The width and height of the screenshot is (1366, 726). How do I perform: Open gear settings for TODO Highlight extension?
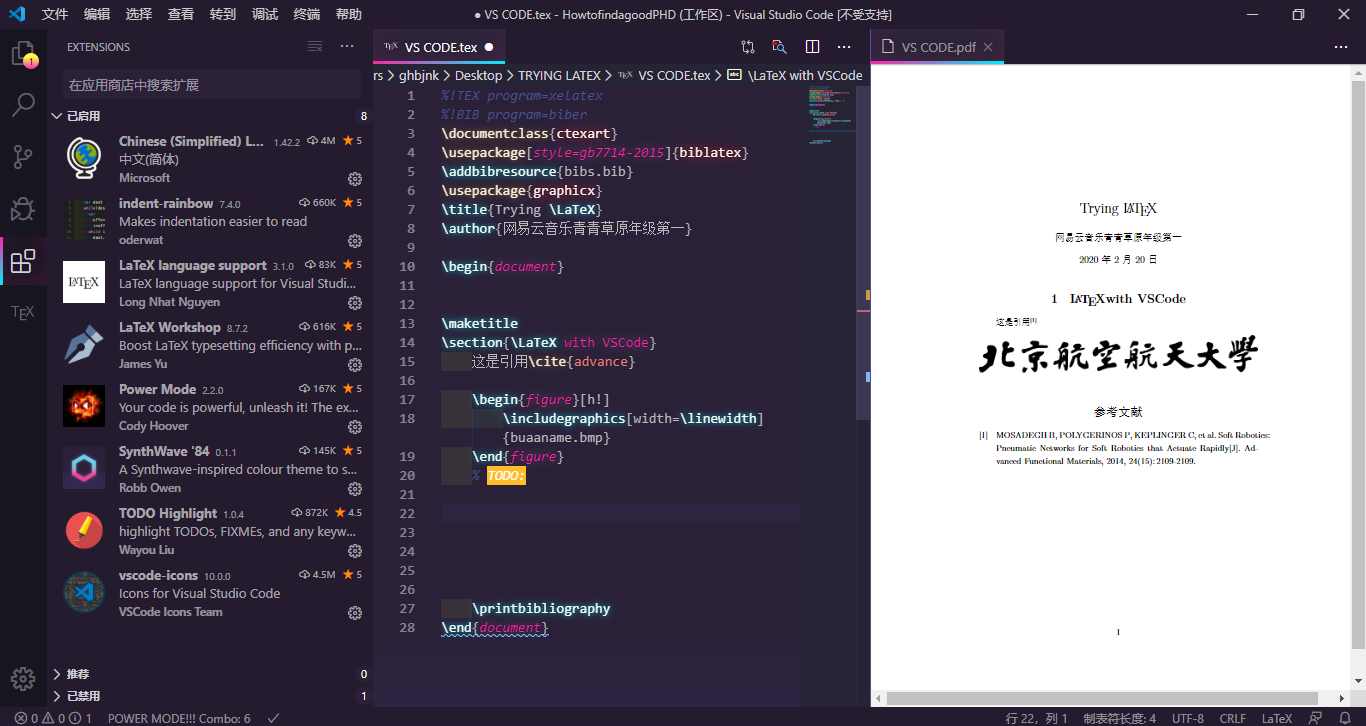(354, 551)
